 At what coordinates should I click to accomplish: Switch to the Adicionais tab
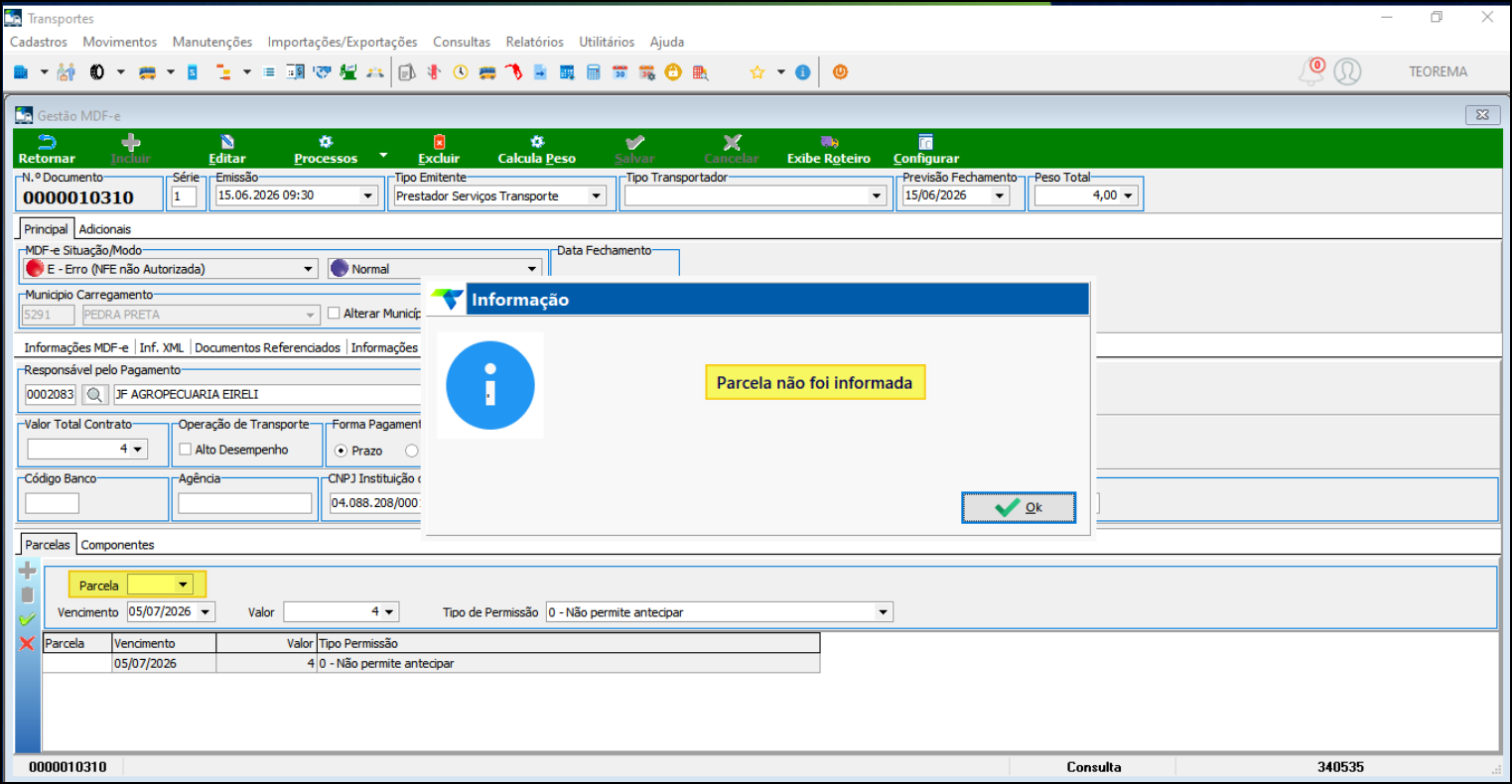[x=105, y=229]
